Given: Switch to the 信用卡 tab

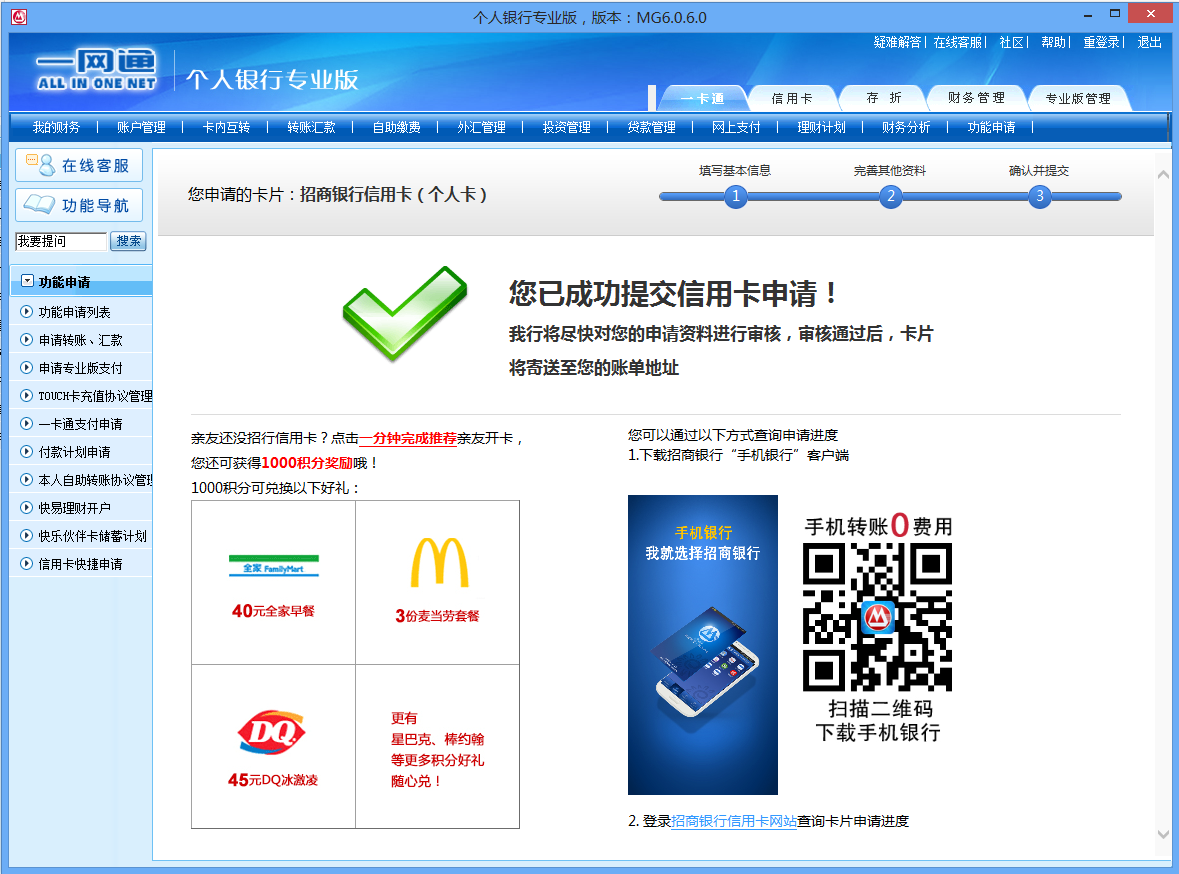Looking at the screenshot, I should click(x=792, y=99).
